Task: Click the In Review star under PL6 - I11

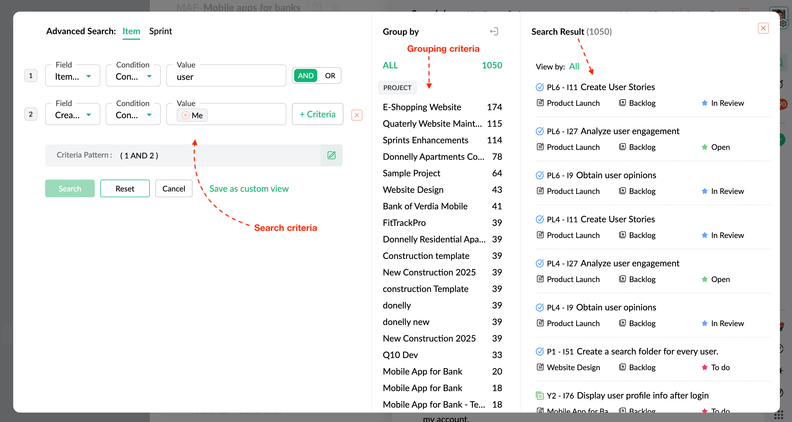Action: coord(705,103)
